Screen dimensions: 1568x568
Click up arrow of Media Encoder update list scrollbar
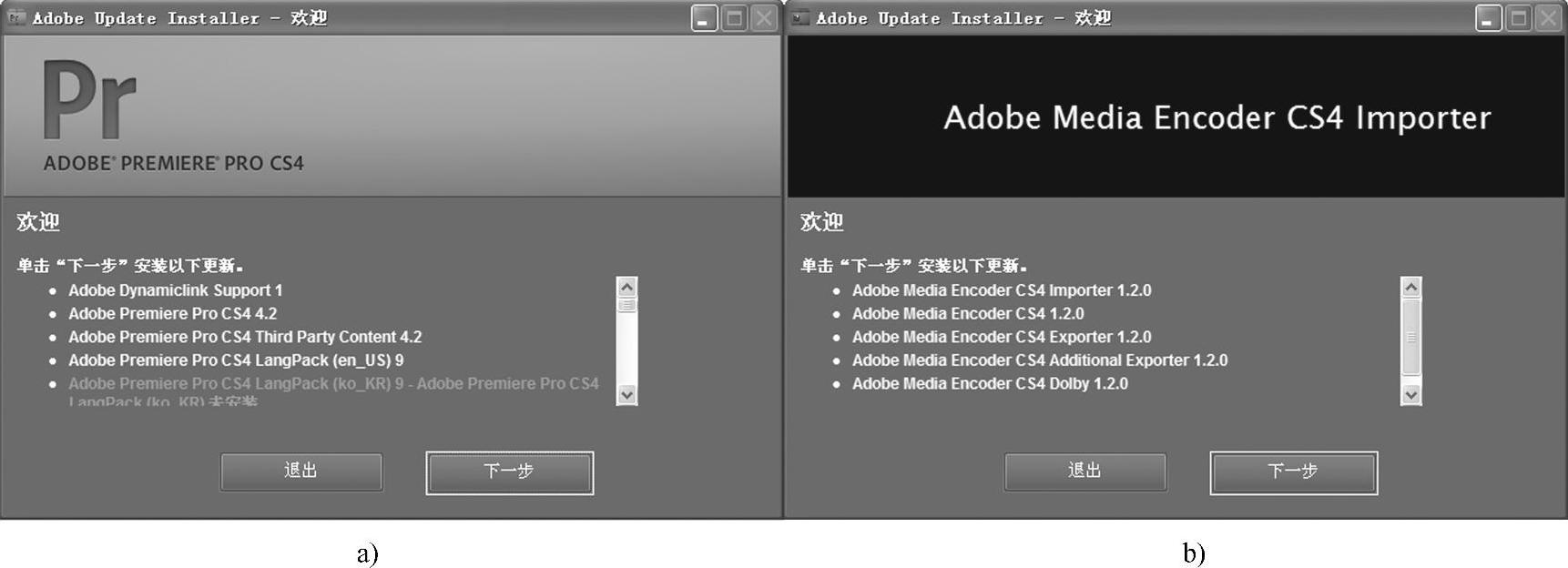pos(1410,287)
